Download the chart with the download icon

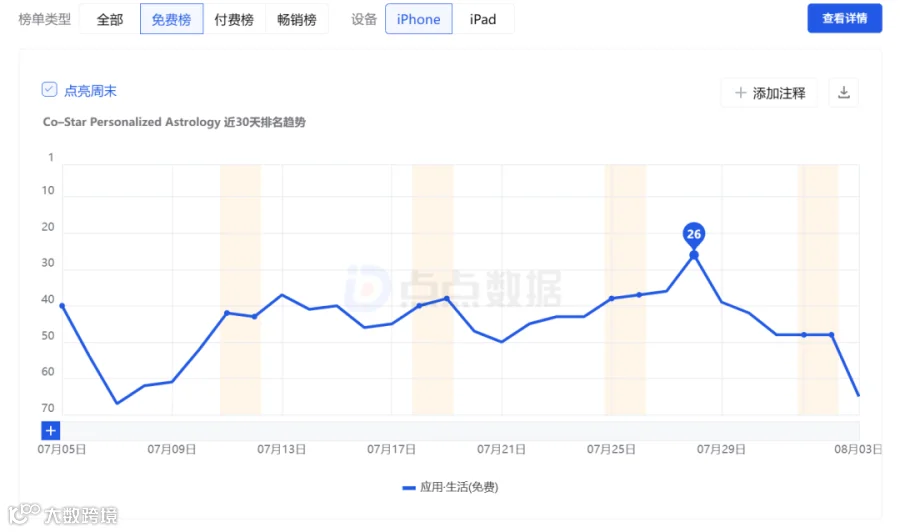click(844, 92)
